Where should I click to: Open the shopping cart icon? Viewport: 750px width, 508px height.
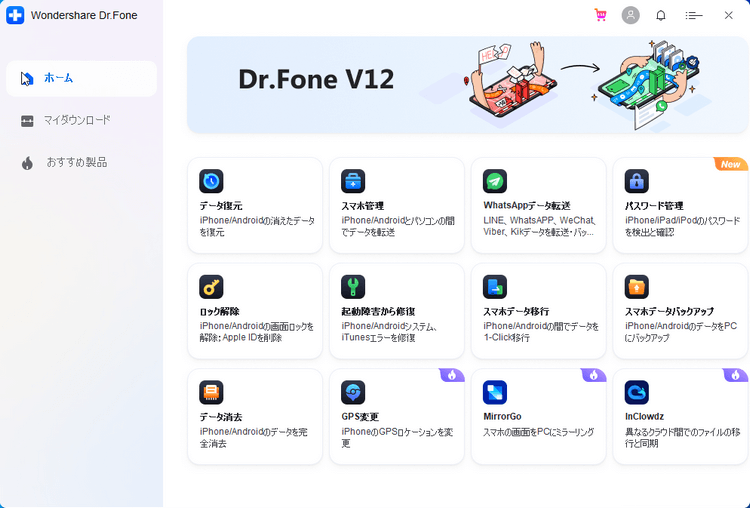pos(600,15)
